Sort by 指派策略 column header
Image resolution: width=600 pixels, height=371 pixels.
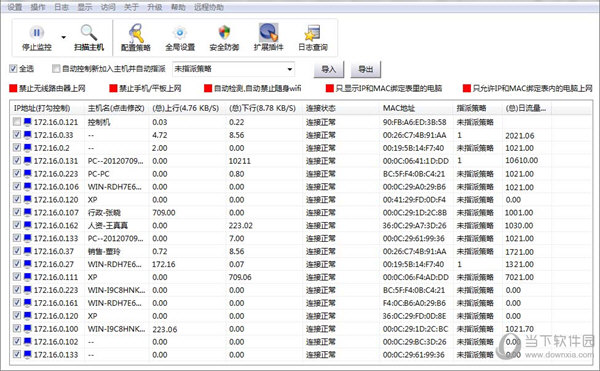(478, 108)
